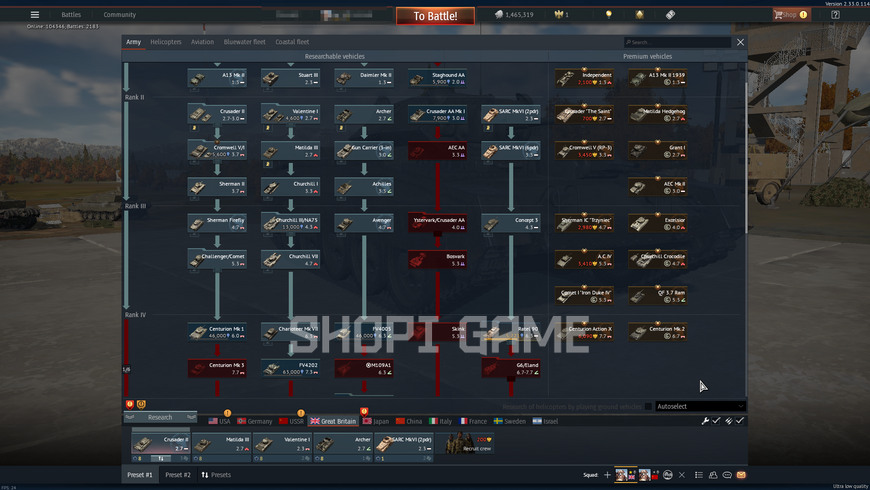This screenshot has height=490, width=870.
Task: Open the help question mark icon
Action: pos(836,14)
